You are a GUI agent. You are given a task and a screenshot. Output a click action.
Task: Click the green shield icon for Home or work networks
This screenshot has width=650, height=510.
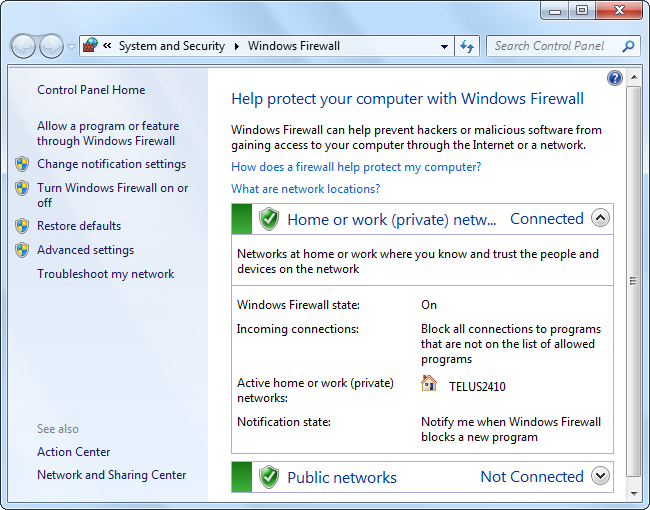click(268, 219)
